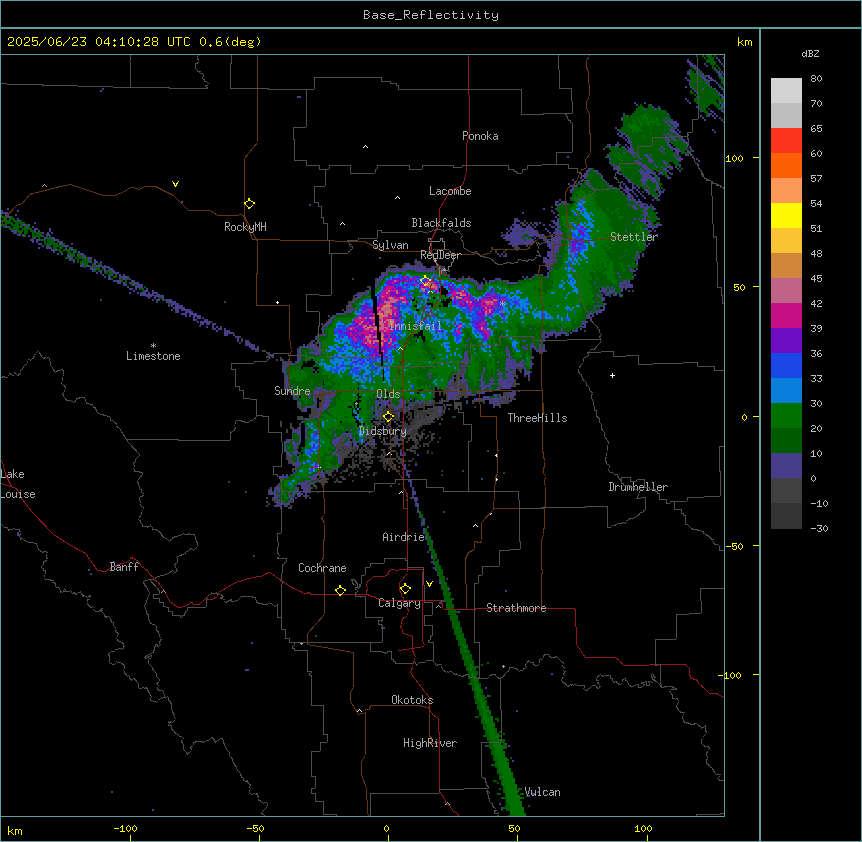Click the Okotoks label
This screenshot has width=862, height=842.
(x=412, y=700)
